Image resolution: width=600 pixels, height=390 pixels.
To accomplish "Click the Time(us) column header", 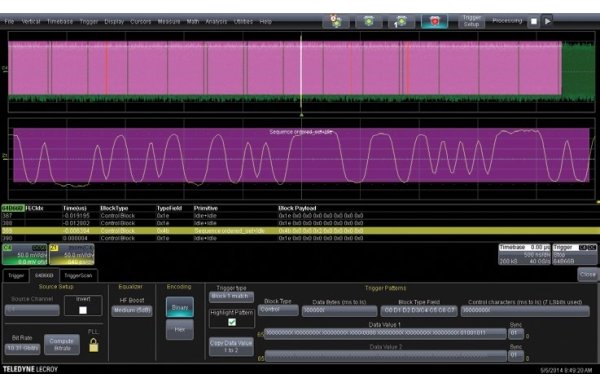I will point(75,208).
